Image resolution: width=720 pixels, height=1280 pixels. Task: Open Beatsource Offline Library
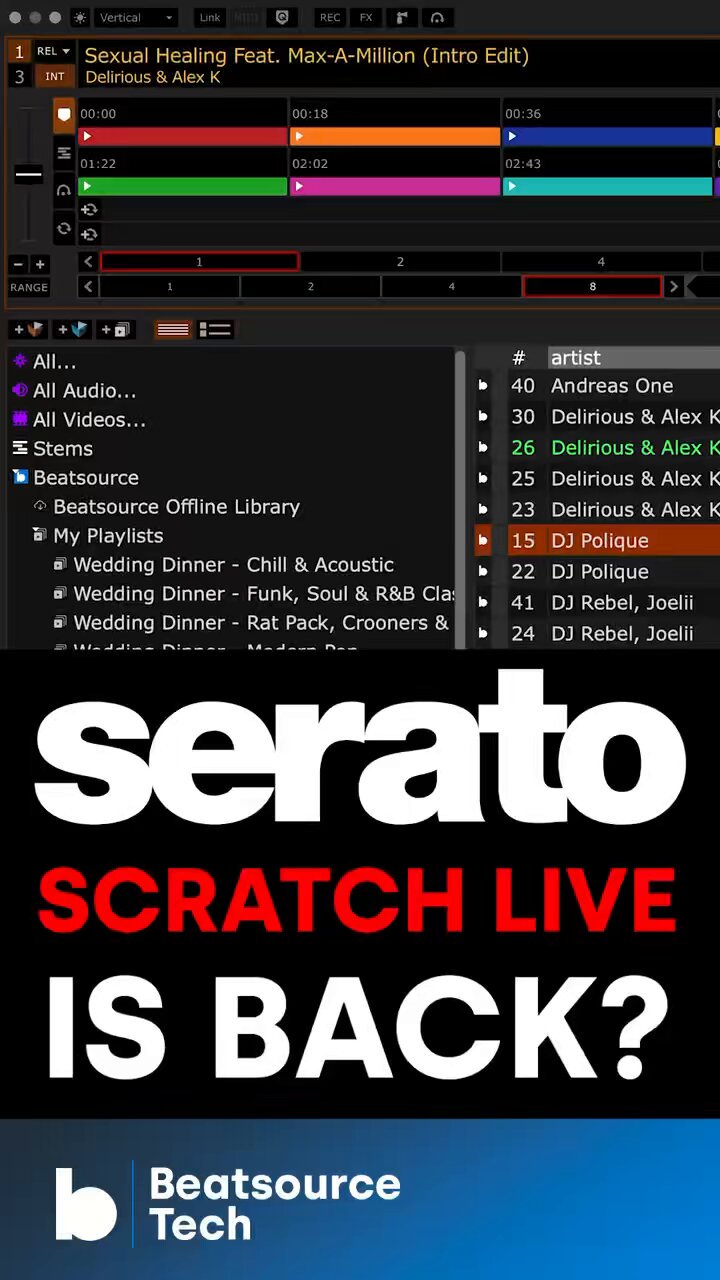coord(176,507)
